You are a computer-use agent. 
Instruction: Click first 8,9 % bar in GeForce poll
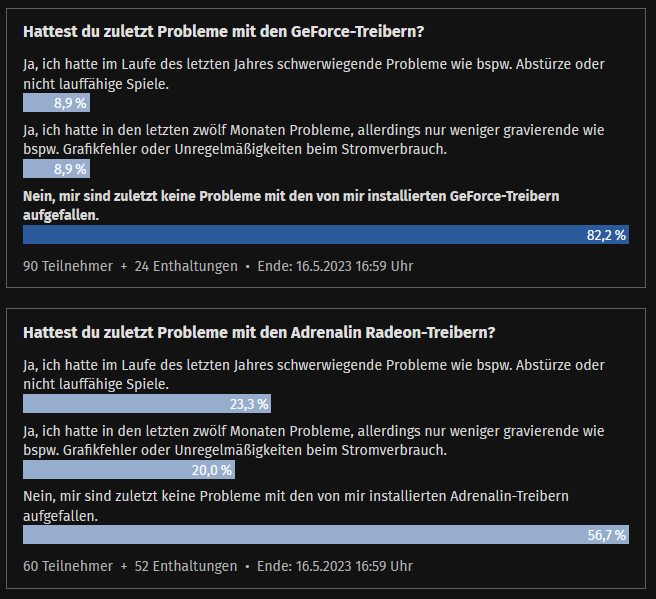(x=56, y=103)
